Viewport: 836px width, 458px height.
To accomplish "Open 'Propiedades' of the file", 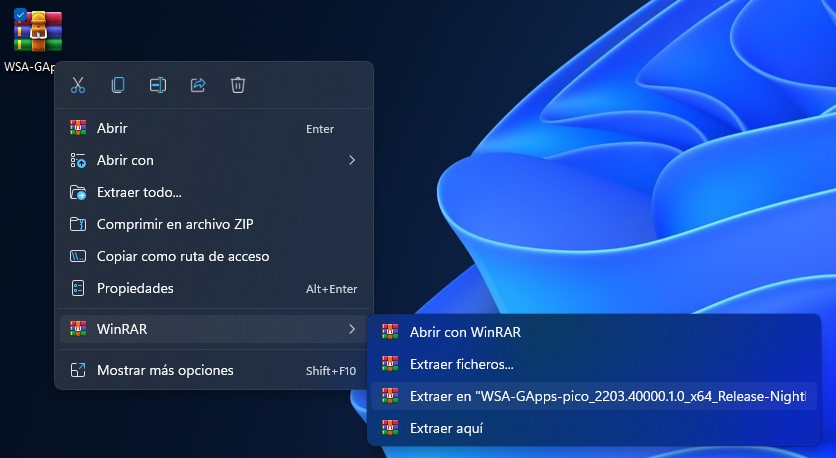I will (135, 288).
